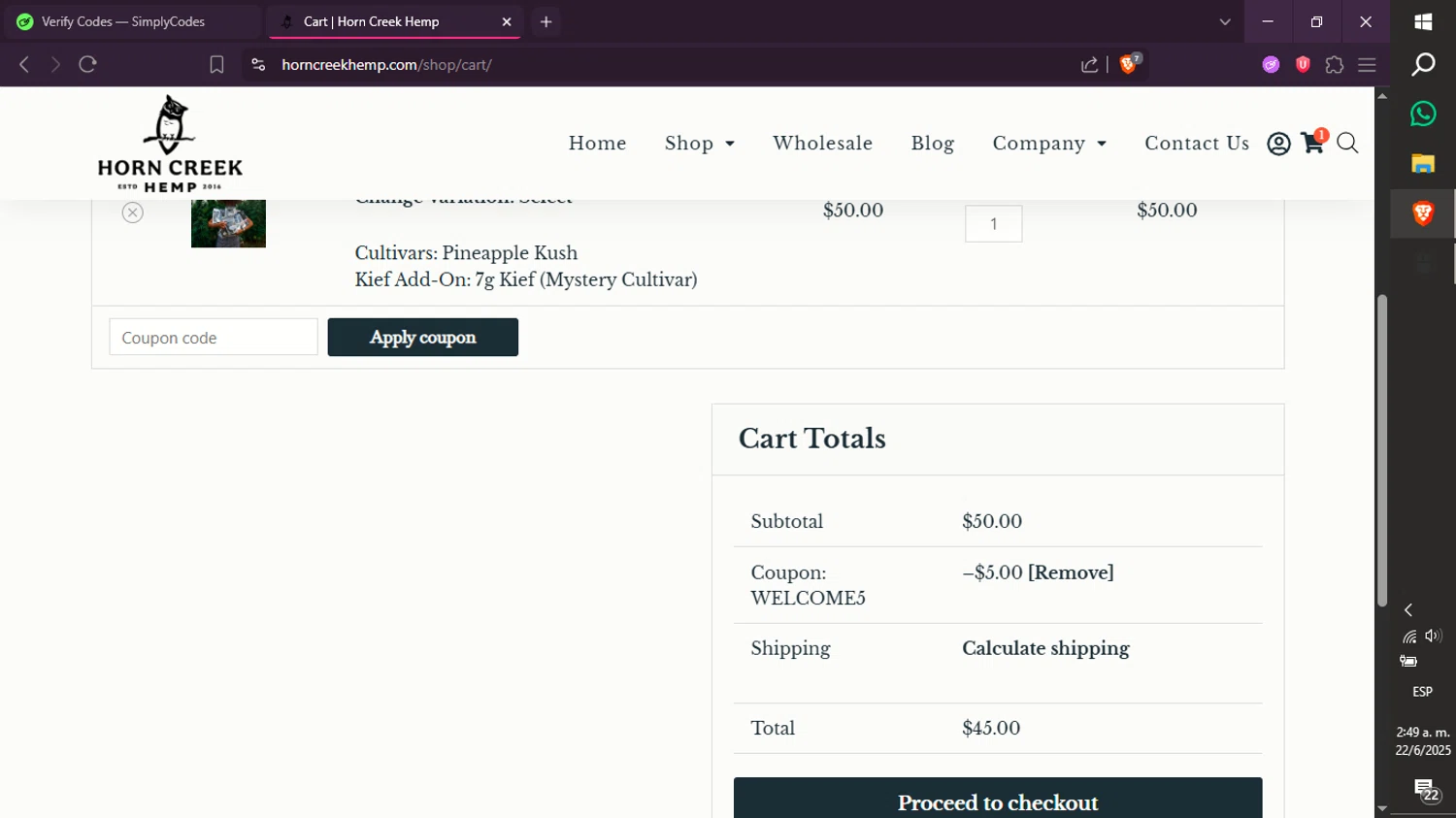
Task: Open the Wholesale page
Action: click(822, 144)
